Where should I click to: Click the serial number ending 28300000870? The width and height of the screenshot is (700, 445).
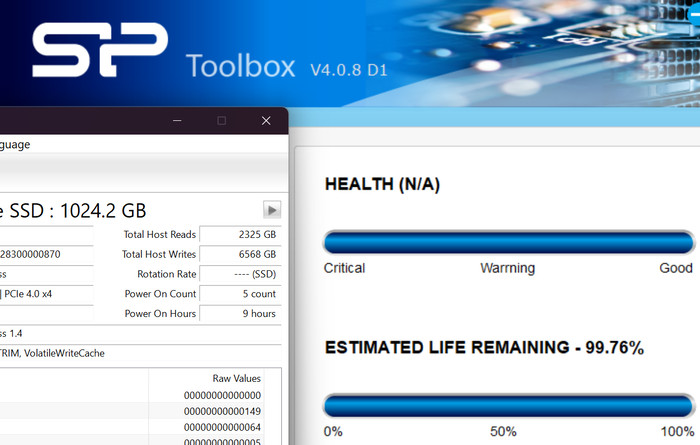[30, 254]
